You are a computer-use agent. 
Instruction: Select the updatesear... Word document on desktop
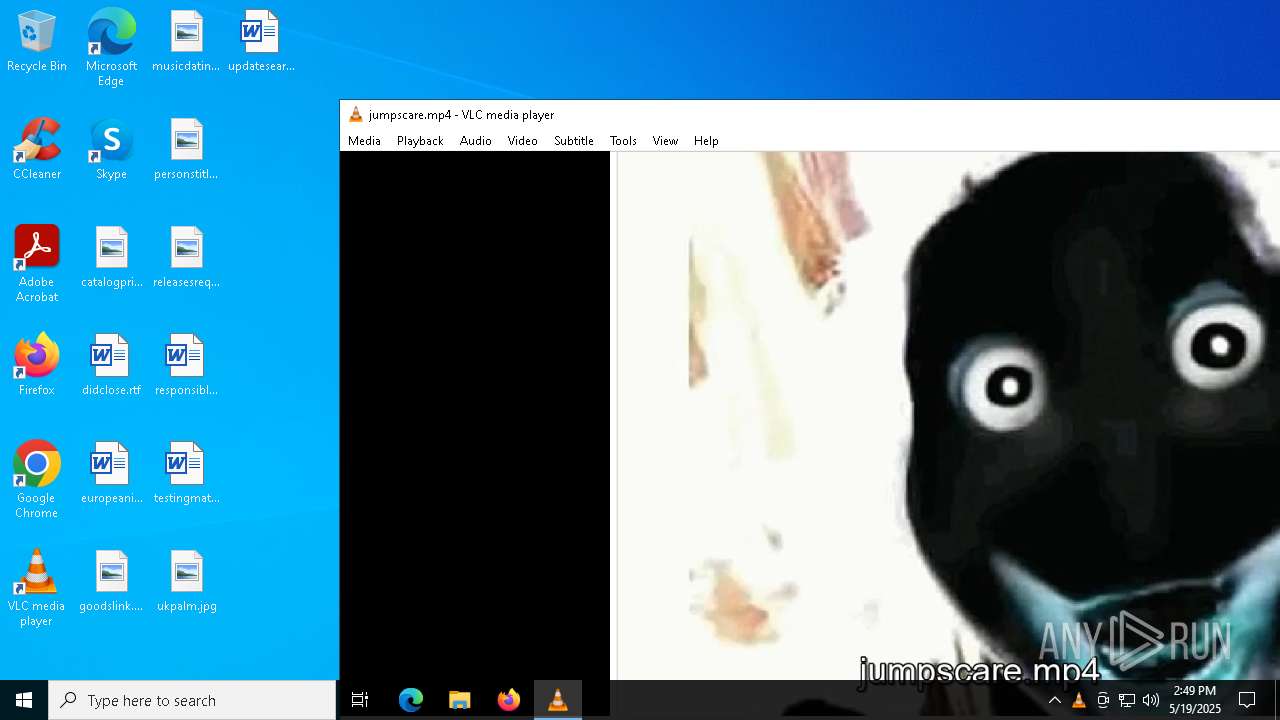[x=261, y=42]
